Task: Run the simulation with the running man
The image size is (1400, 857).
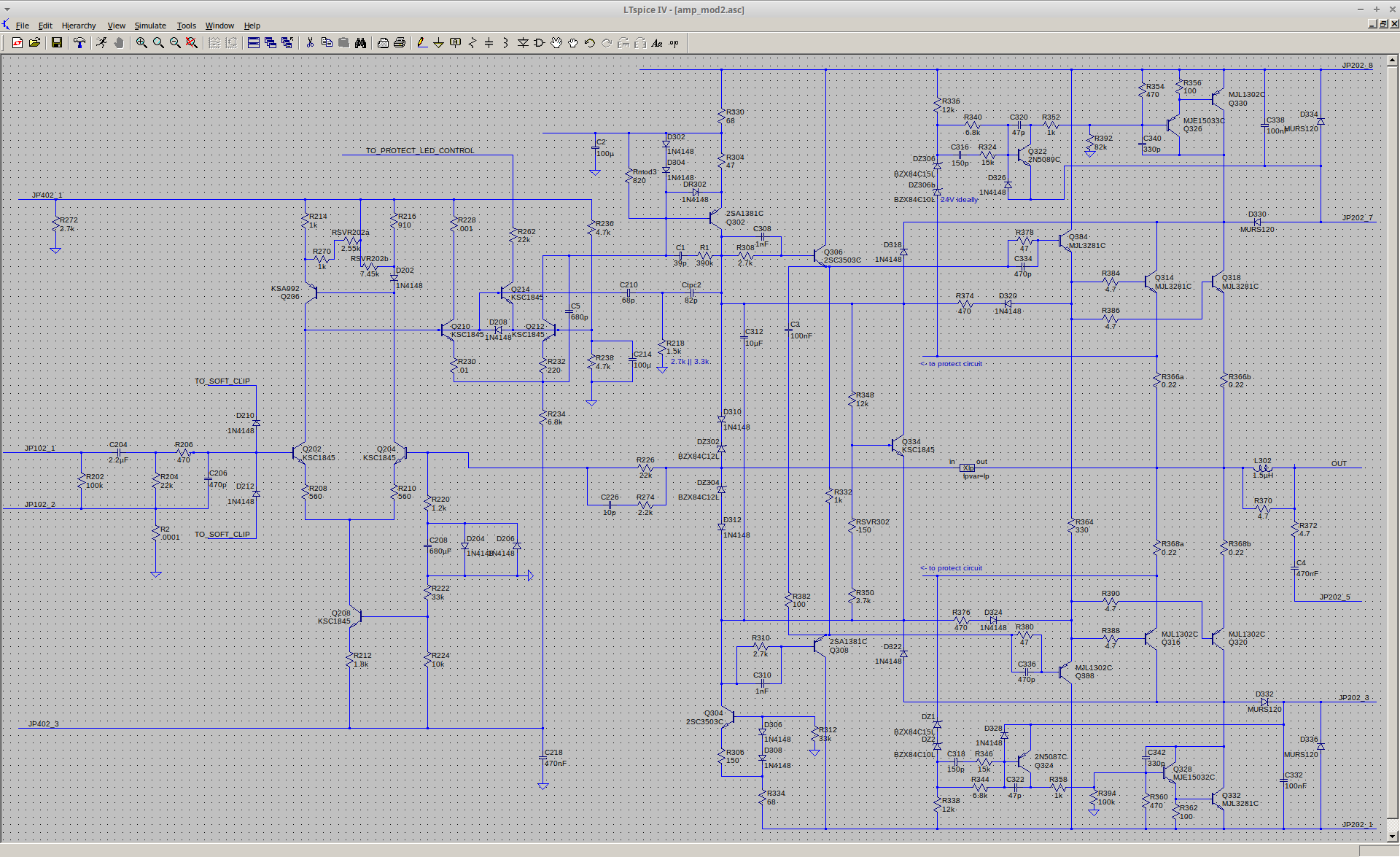Action: 101,43
